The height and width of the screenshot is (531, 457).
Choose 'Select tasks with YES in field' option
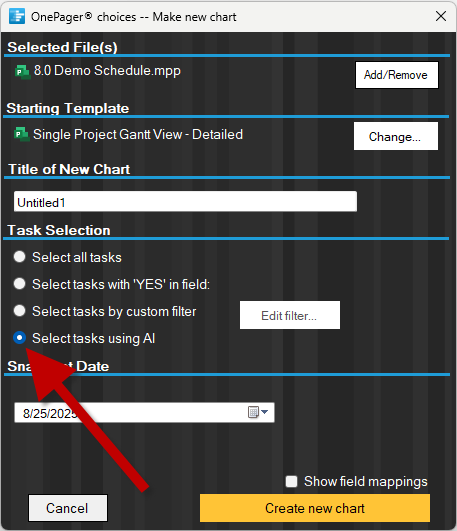[20, 284]
